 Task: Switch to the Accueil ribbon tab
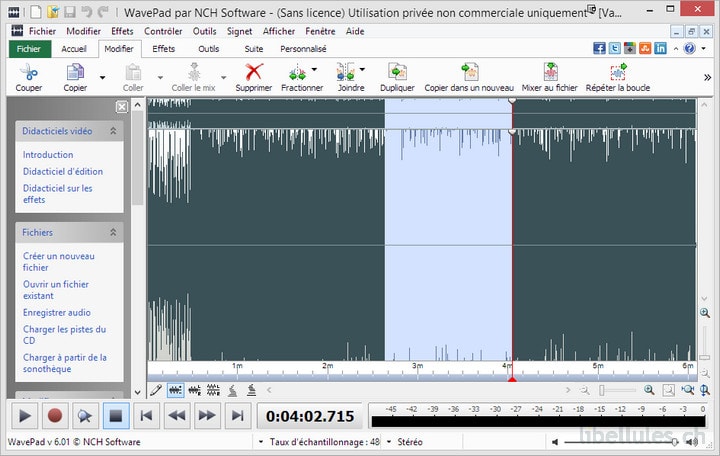point(74,49)
